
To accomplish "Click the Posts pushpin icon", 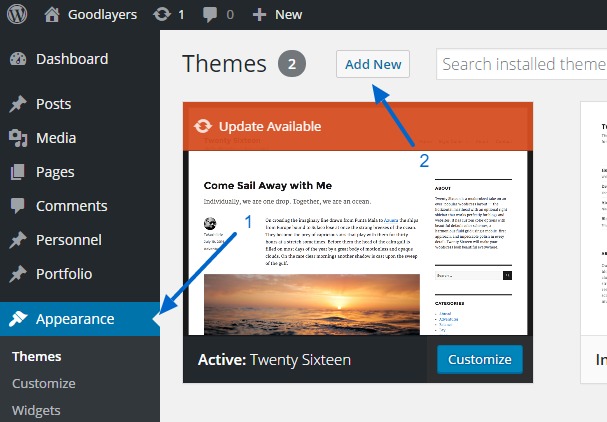I will point(18,104).
